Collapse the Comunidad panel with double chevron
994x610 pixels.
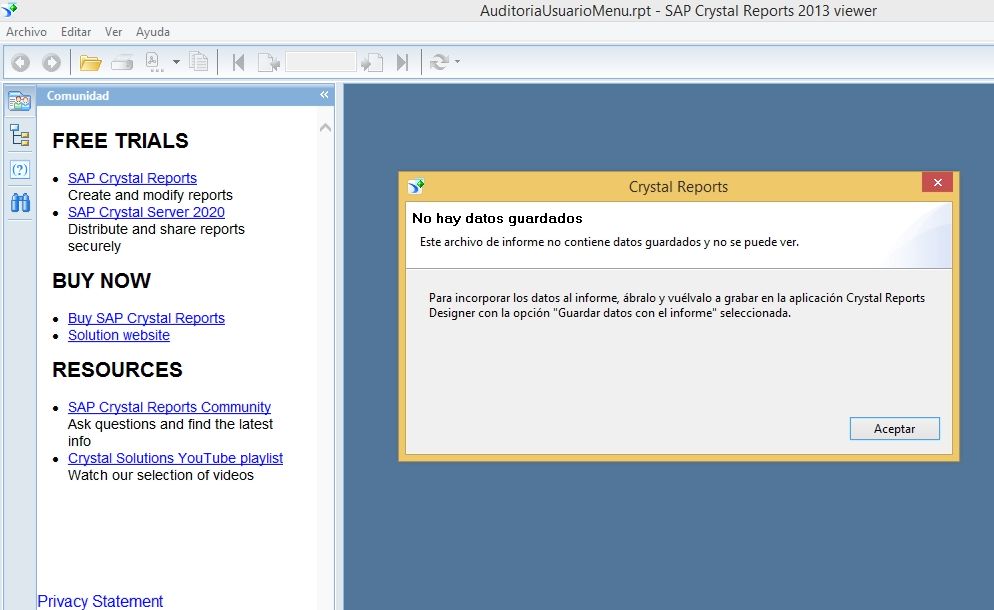pos(324,95)
